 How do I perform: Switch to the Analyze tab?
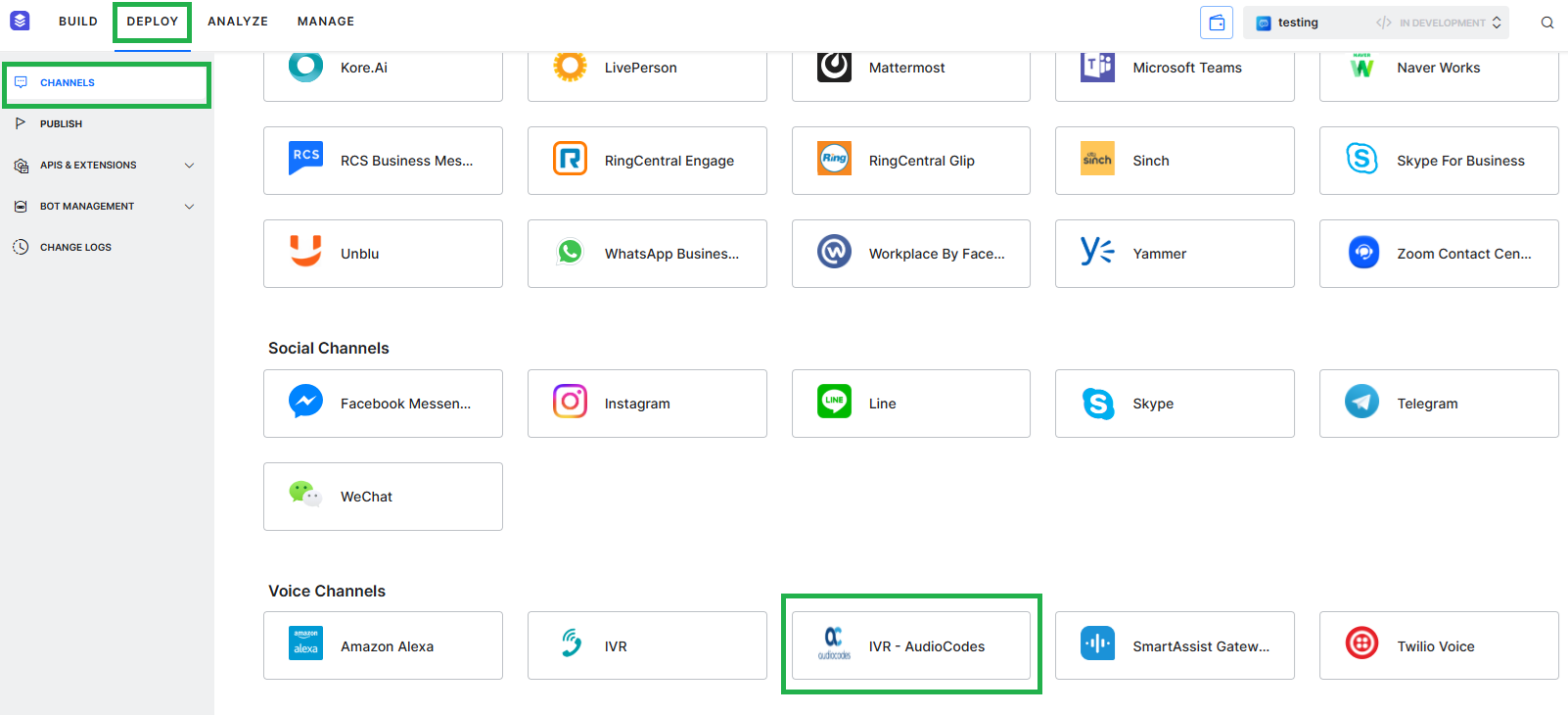pyautogui.click(x=238, y=22)
